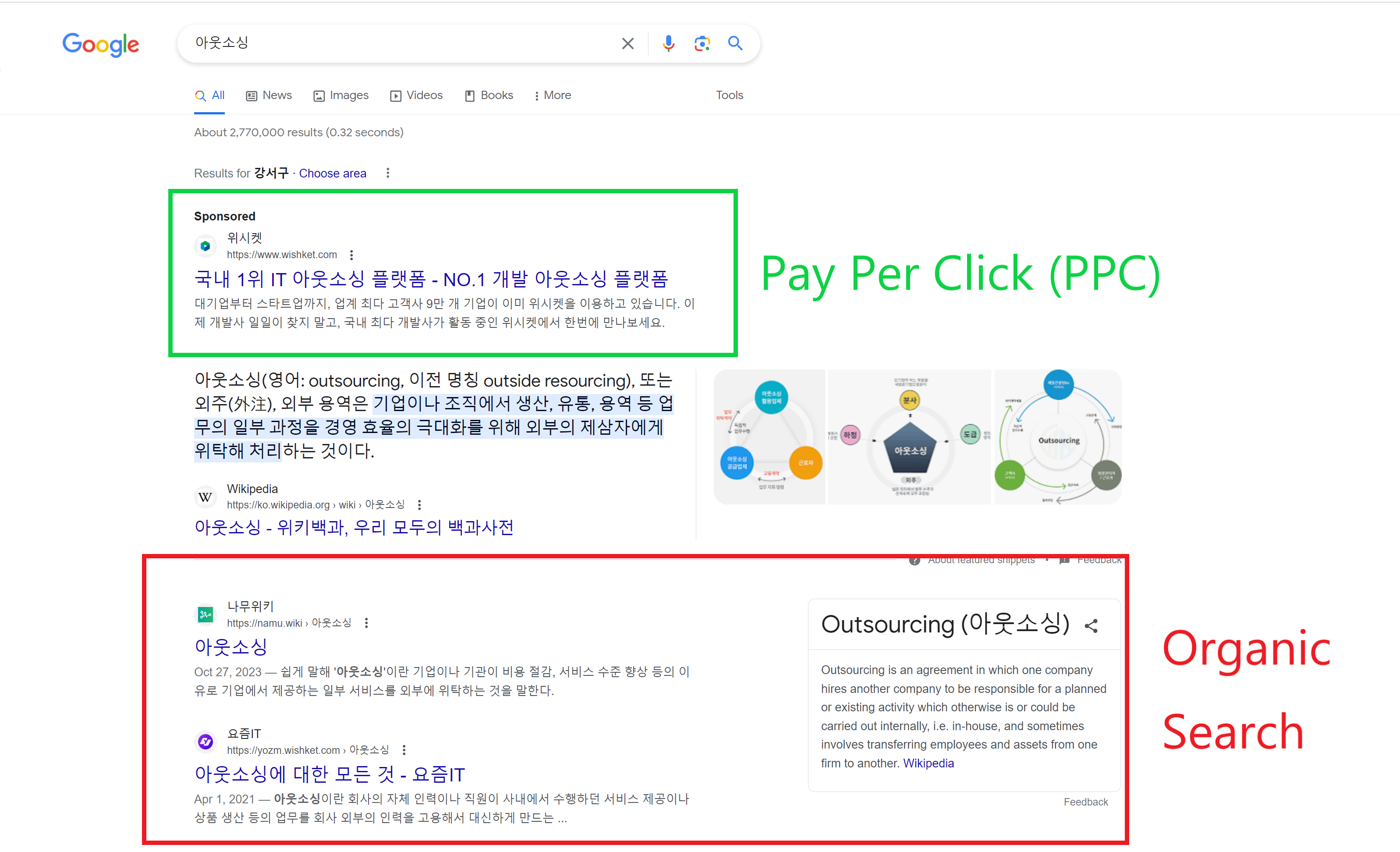
Task: Click the Sponsored label
Action: (224, 217)
